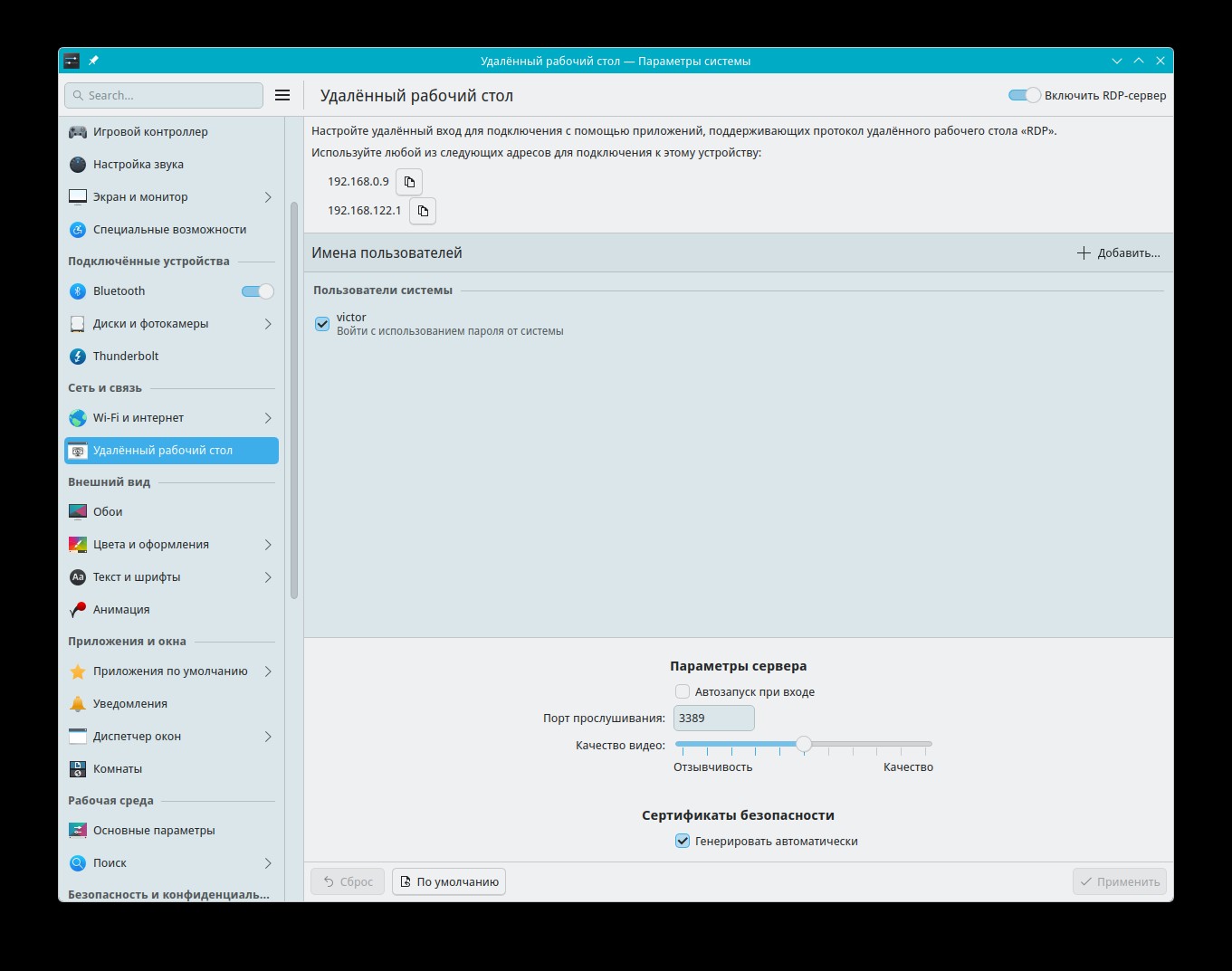This screenshot has height=971, width=1232.
Task: Select Комнаты in the sidebar
Action: click(171, 769)
